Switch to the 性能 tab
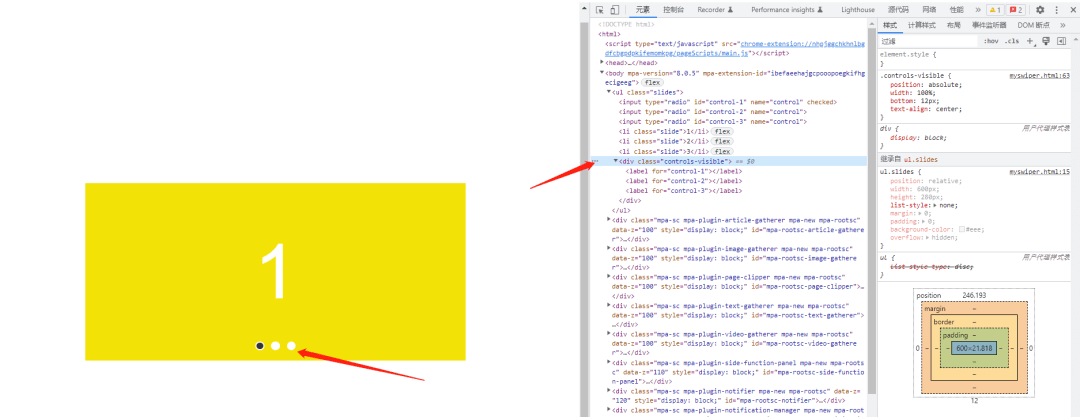Screen dimensions: 1080x417 click(957, 10)
